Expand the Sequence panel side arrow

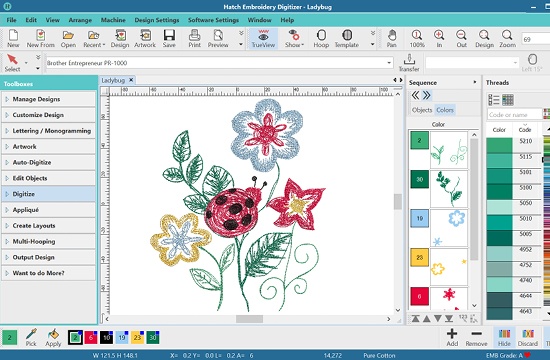pos(475,82)
